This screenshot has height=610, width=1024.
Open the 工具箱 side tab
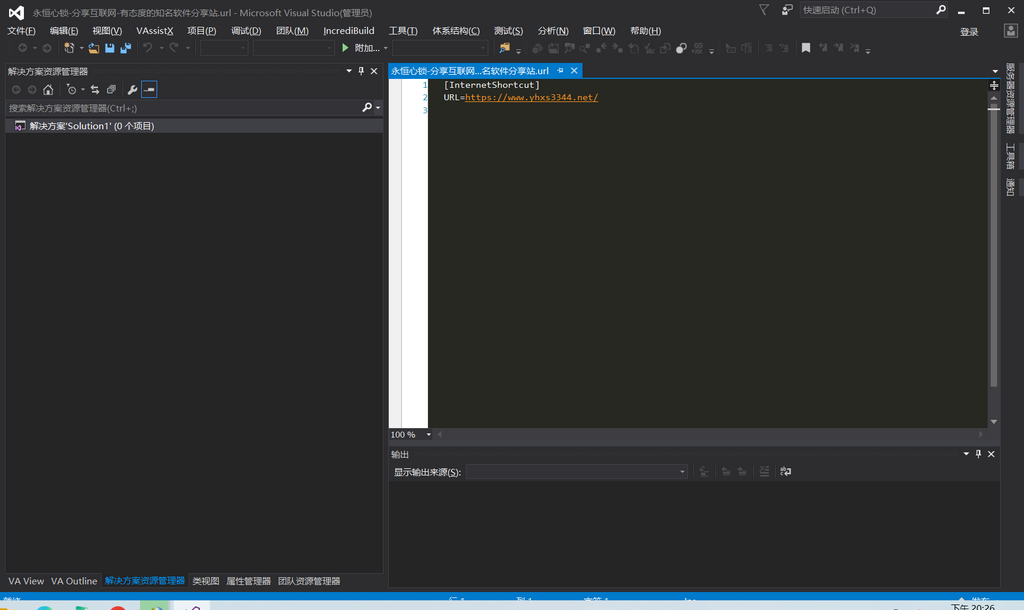(x=1010, y=156)
